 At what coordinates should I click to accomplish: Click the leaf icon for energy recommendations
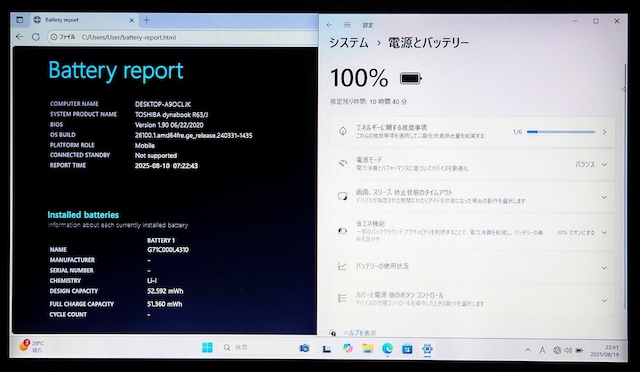pyautogui.click(x=343, y=131)
